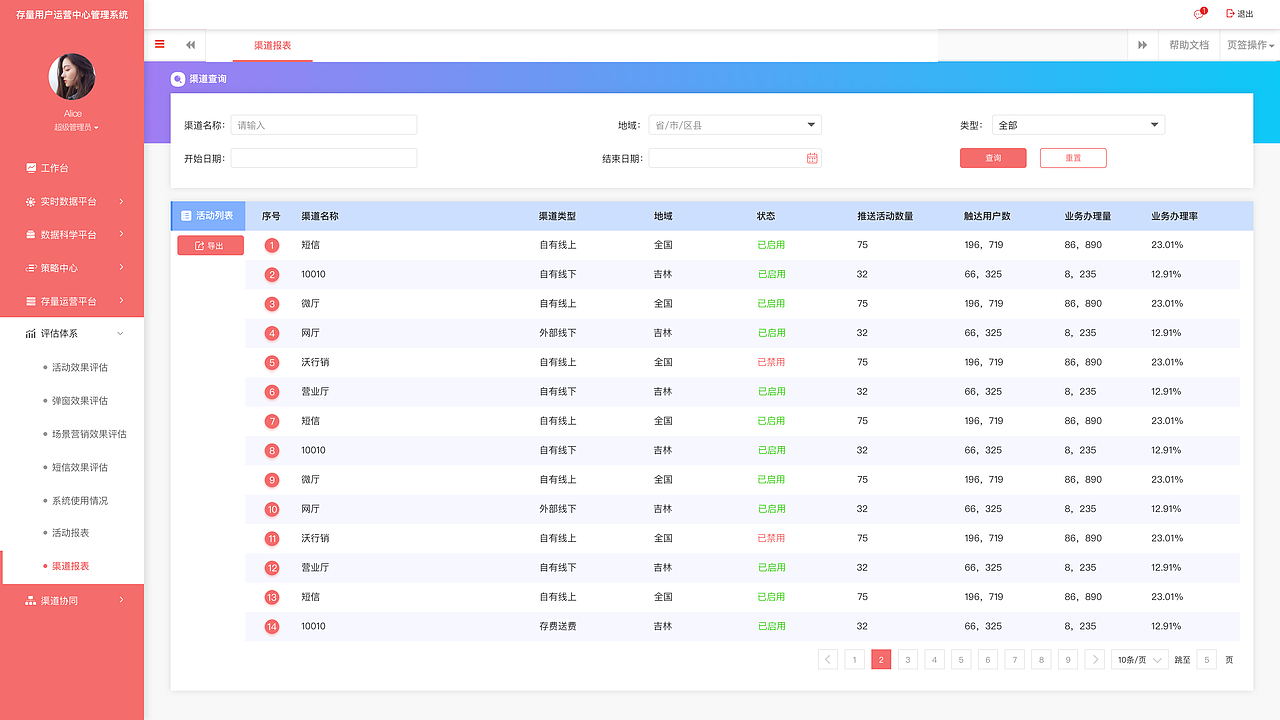Expand the 数据科学平台 menu
This screenshot has height=720, width=1280.
(72, 234)
